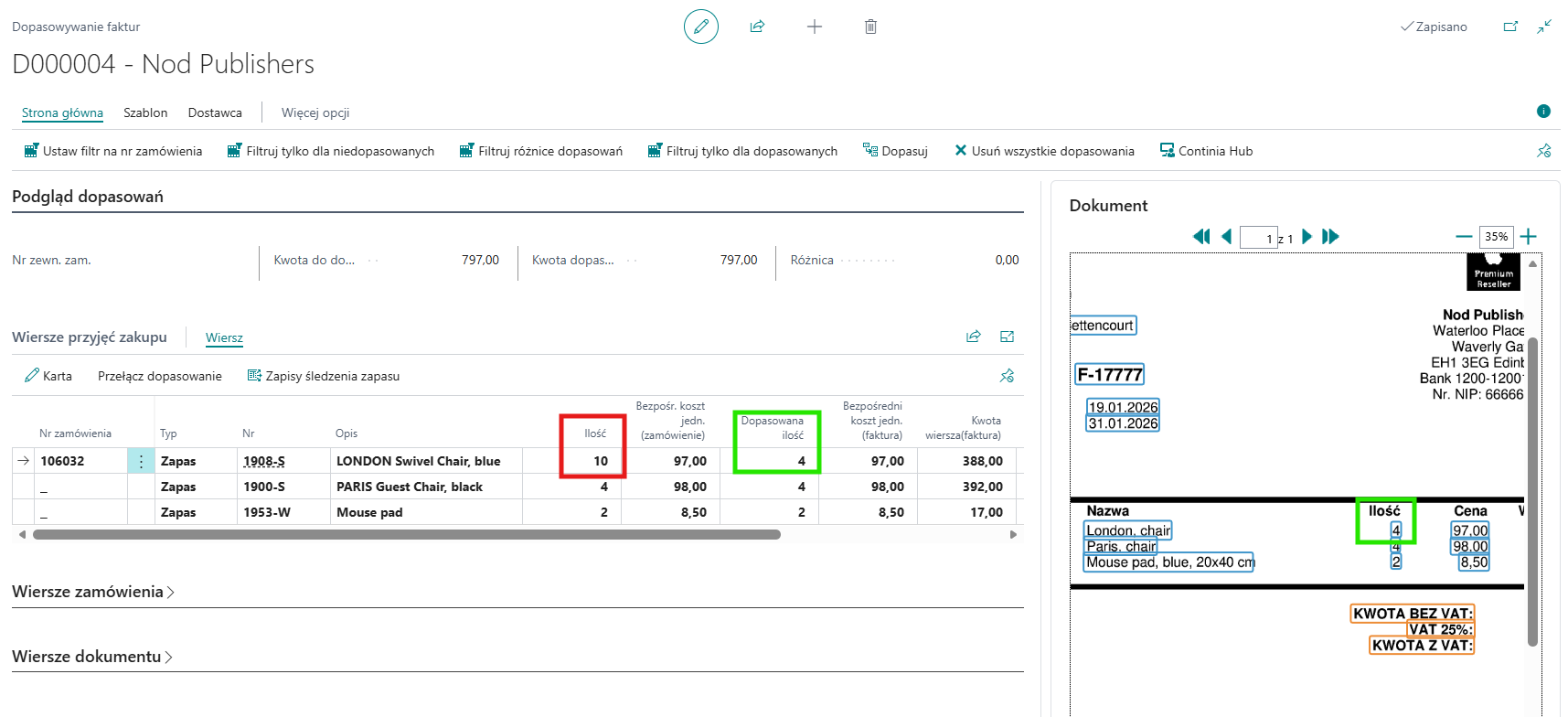Screen dimensions: 1568x717
Task: Click the edit pencil icon
Action: tap(701, 27)
